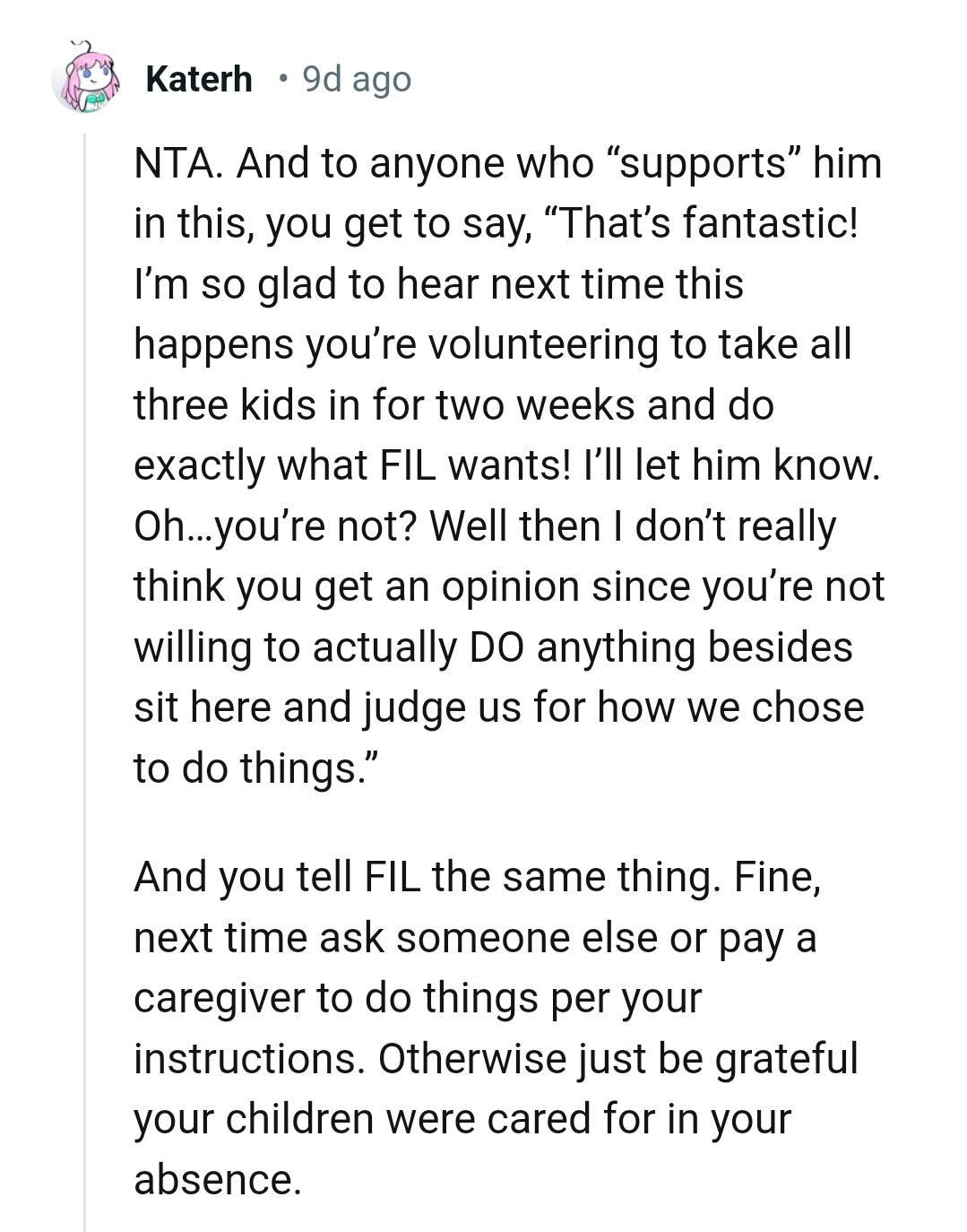Click the text "to do things." ending the quote
The image size is (967, 1232).
[256, 768]
